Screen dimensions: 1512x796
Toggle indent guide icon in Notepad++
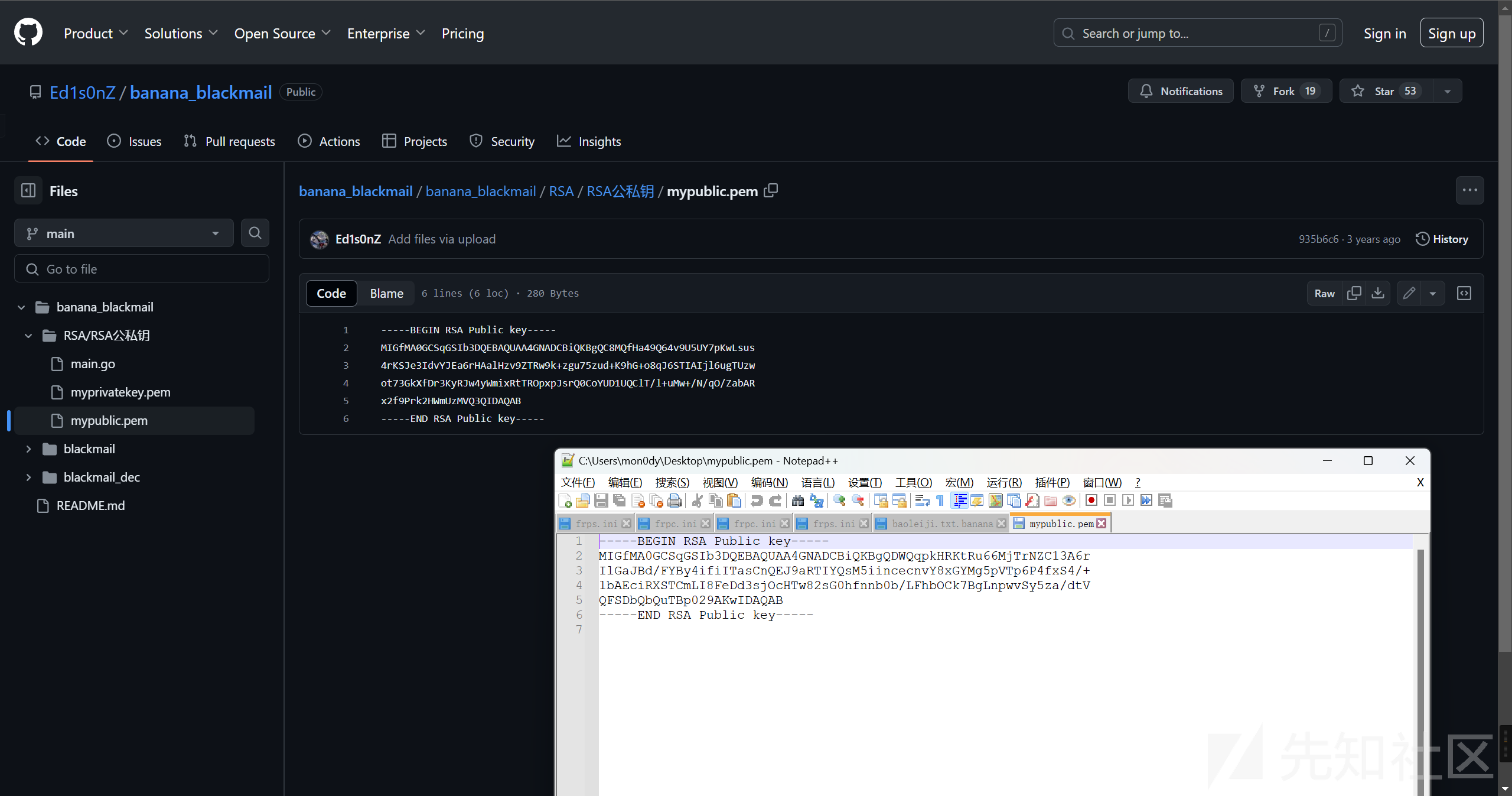pos(960,501)
